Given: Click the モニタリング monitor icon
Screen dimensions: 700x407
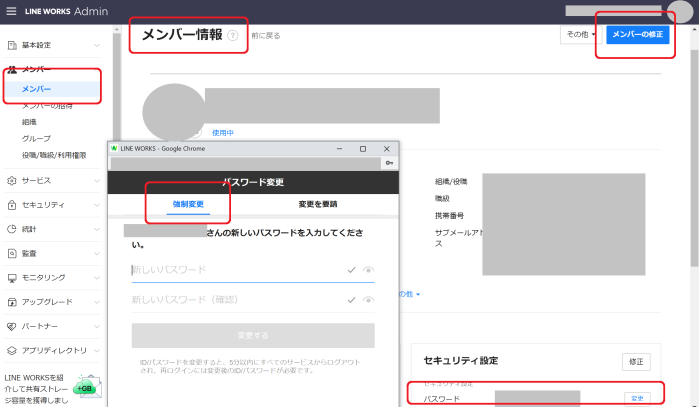Looking at the screenshot, I should 12,278.
